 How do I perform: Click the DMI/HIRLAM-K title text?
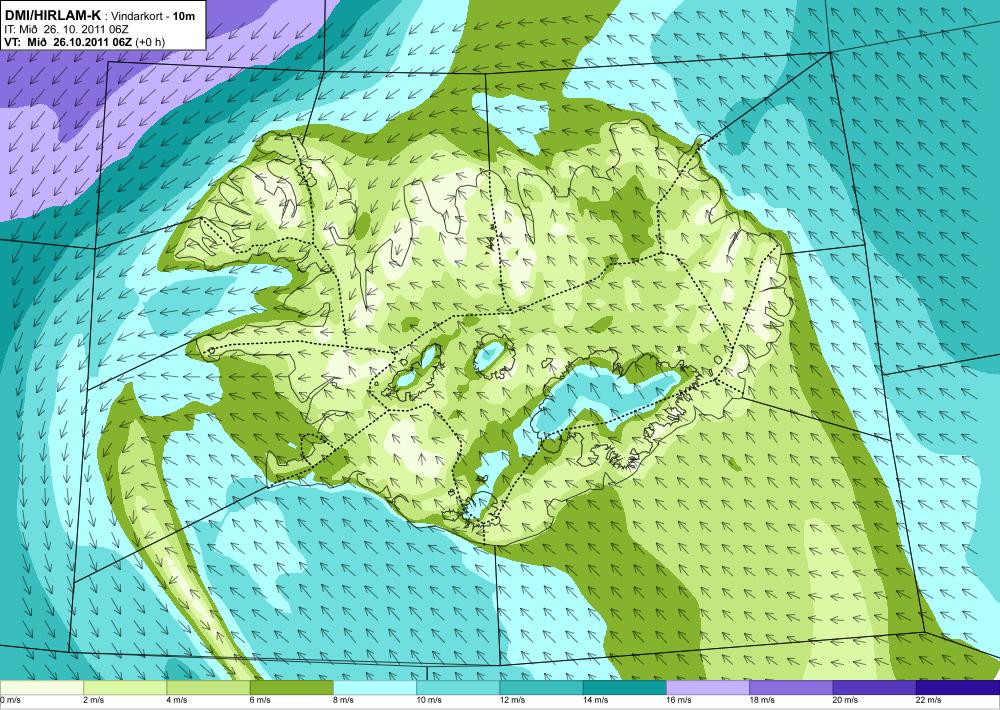pos(52,14)
